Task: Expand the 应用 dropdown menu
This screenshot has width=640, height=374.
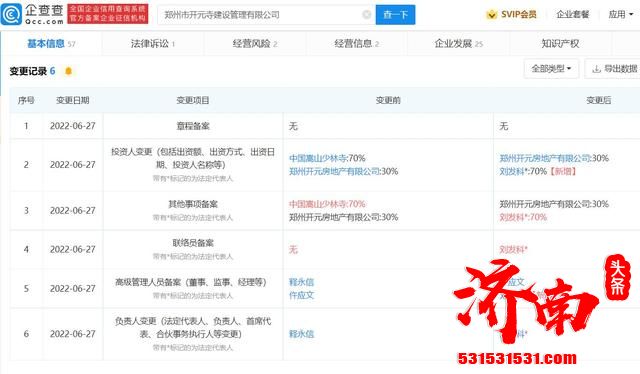Action: (x=620, y=15)
